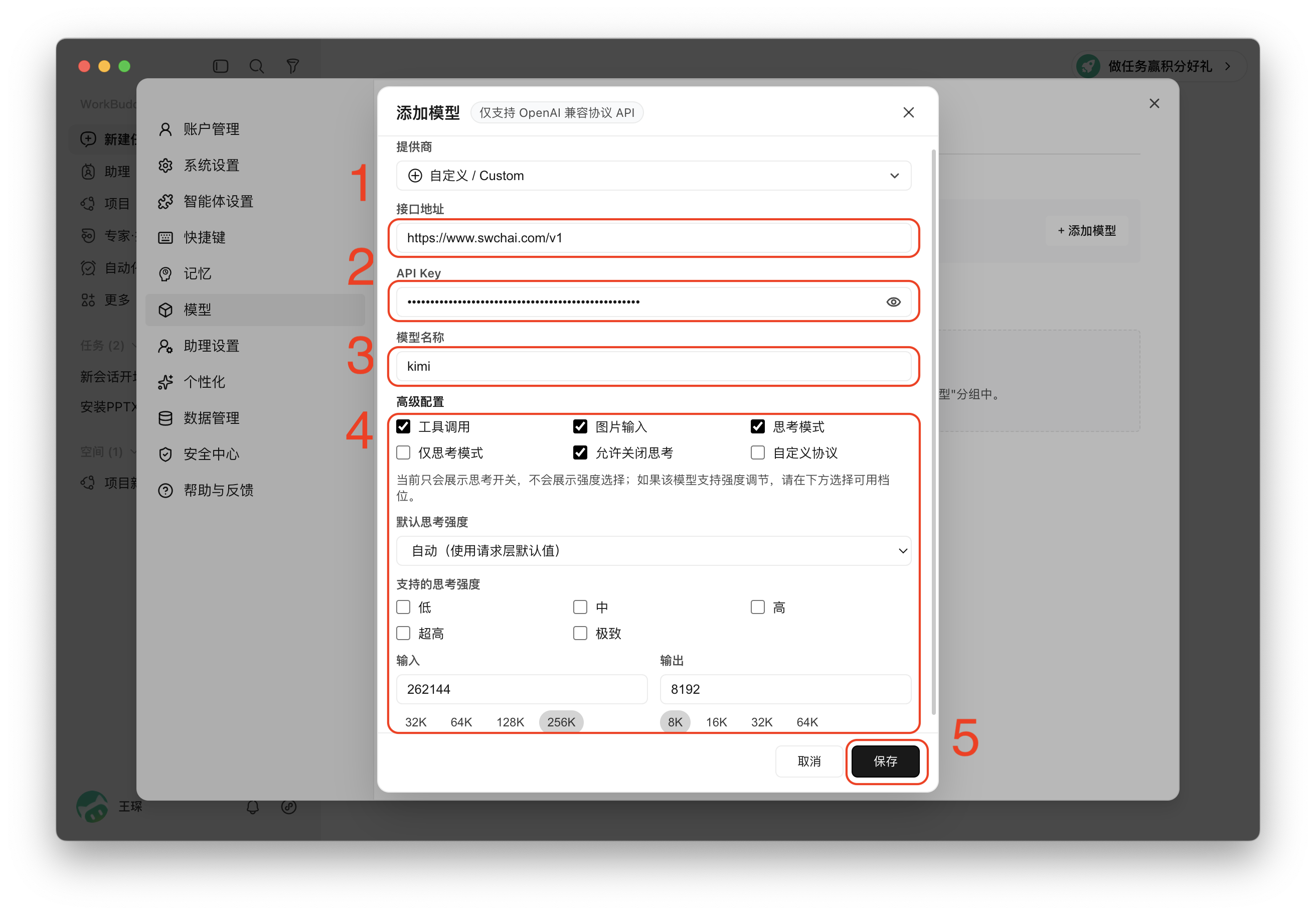Viewport: 1316px width, 915px height.
Task: Check the 极致 thinking strength box
Action: pyautogui.click(x=580, y=633)
